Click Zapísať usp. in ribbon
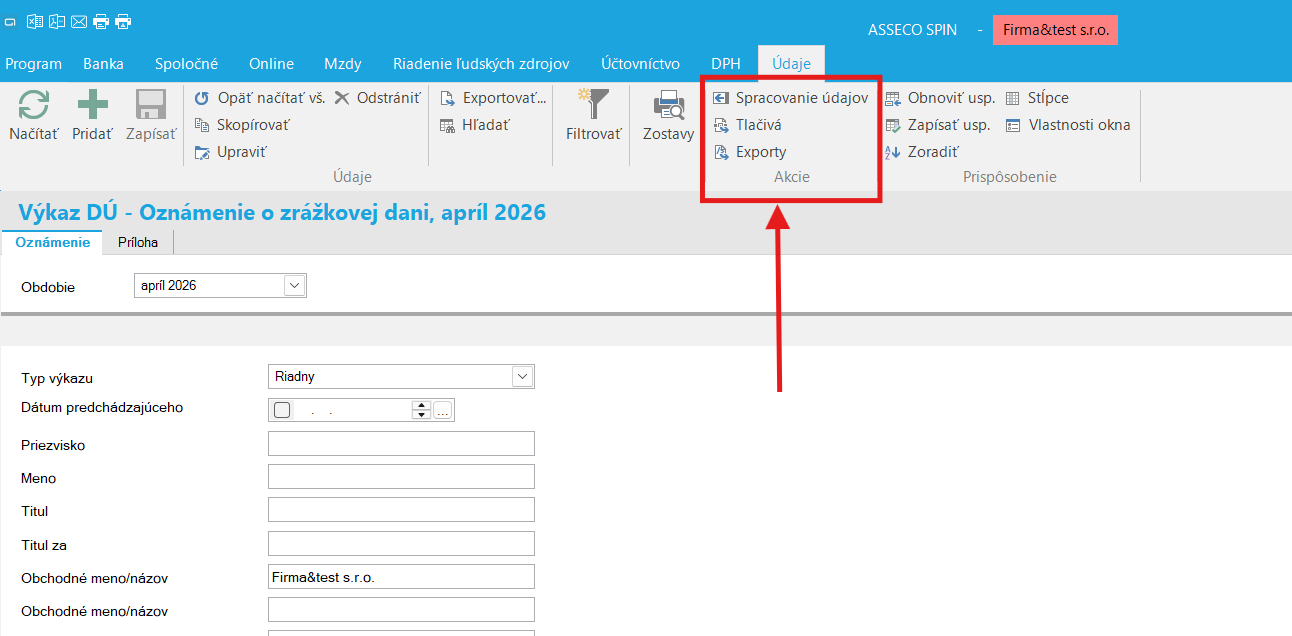This screenshot has width=1292, height=636. point(938,125)
